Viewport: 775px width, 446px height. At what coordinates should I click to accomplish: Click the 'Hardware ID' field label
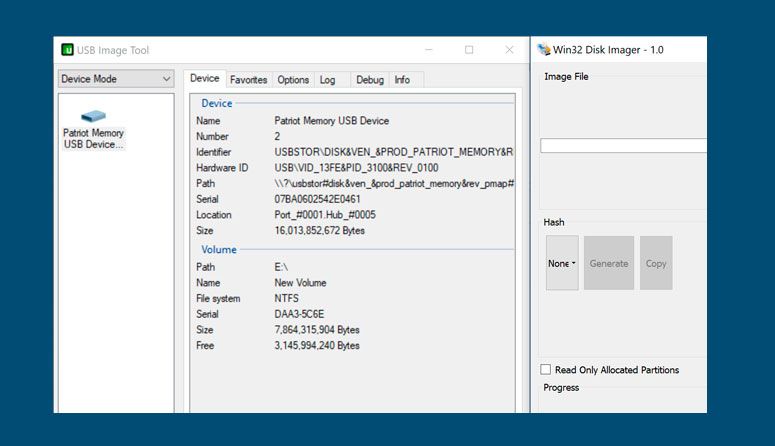click(222, 168)
